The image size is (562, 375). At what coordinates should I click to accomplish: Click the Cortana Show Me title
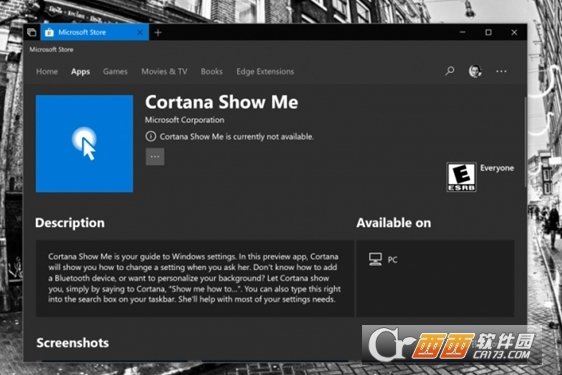pos(222,102)
